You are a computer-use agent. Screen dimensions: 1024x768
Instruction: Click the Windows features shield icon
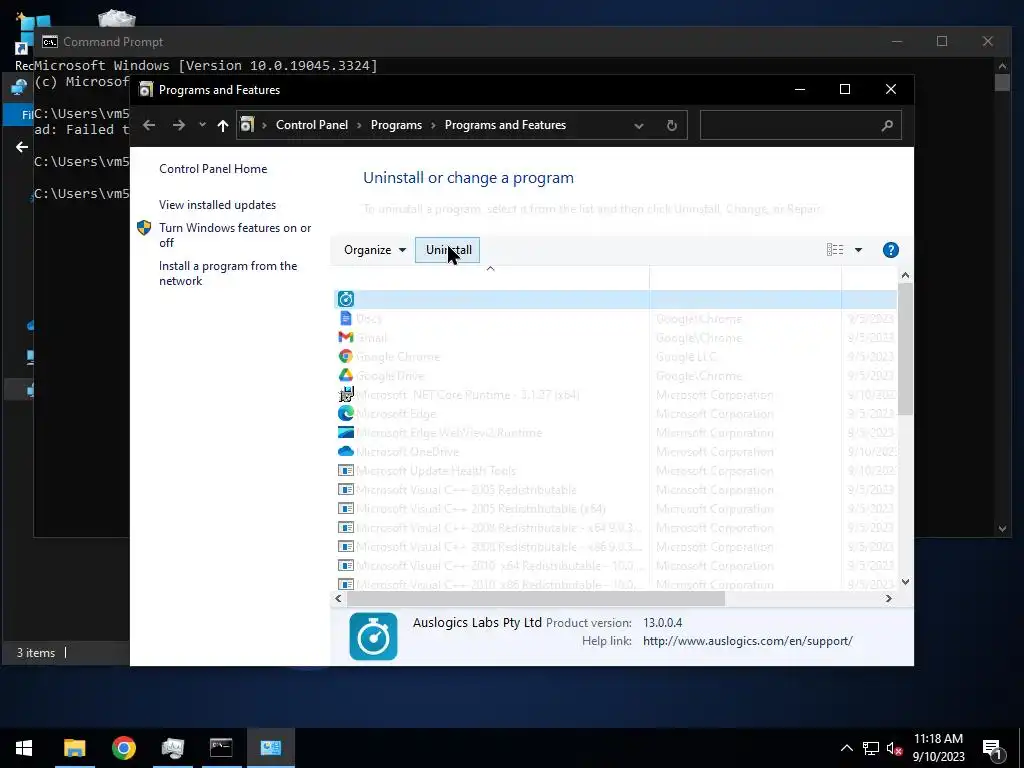(144, 228)
